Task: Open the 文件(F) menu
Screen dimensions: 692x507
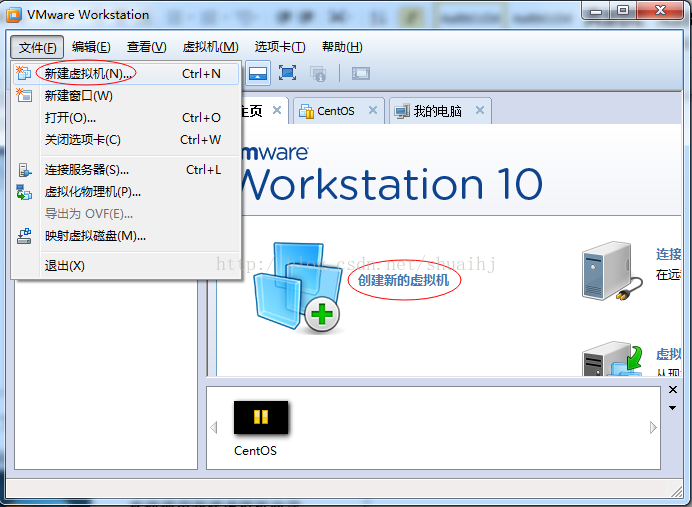Action: click(37, 47)
